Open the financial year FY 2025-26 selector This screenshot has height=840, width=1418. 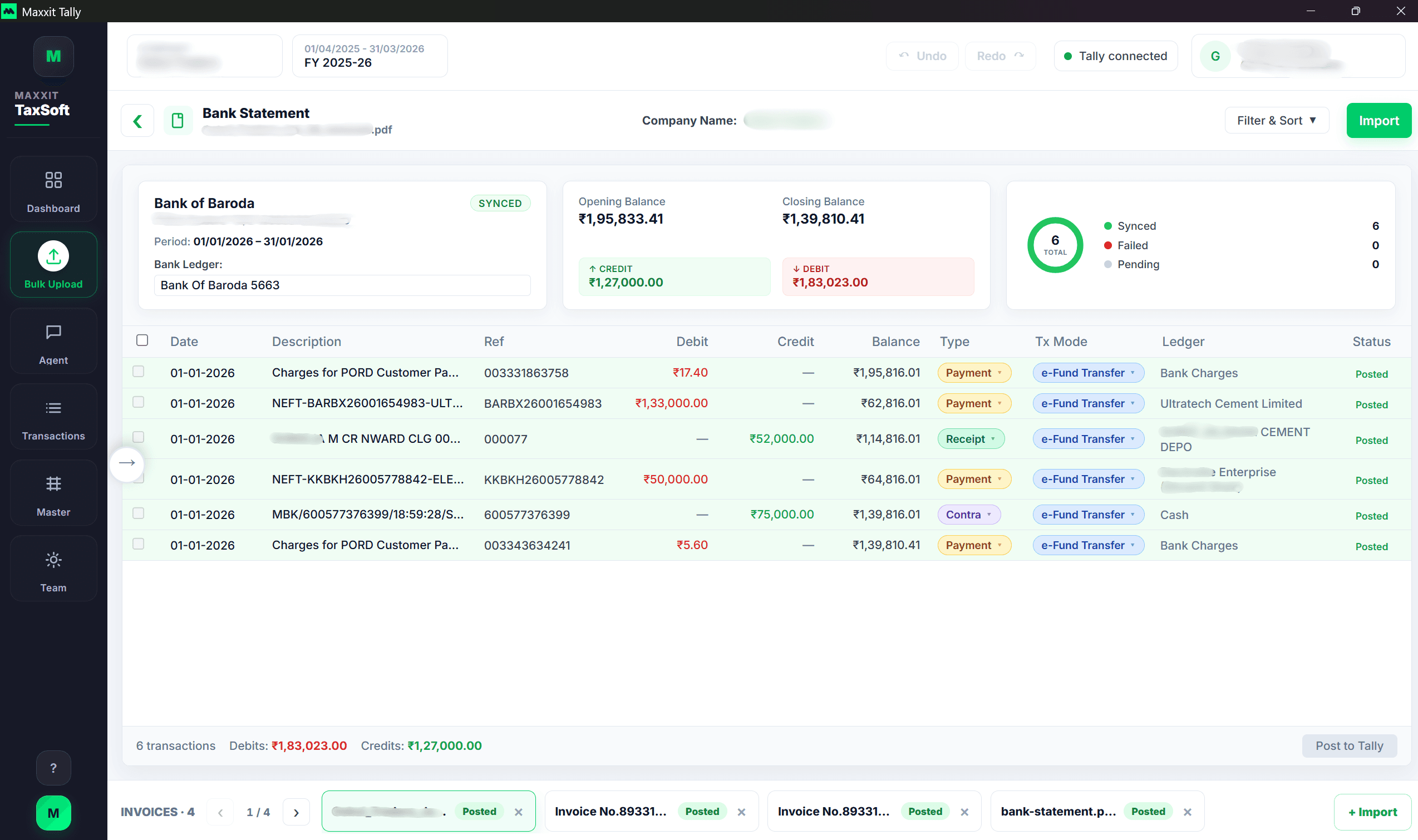pos(370,56)
